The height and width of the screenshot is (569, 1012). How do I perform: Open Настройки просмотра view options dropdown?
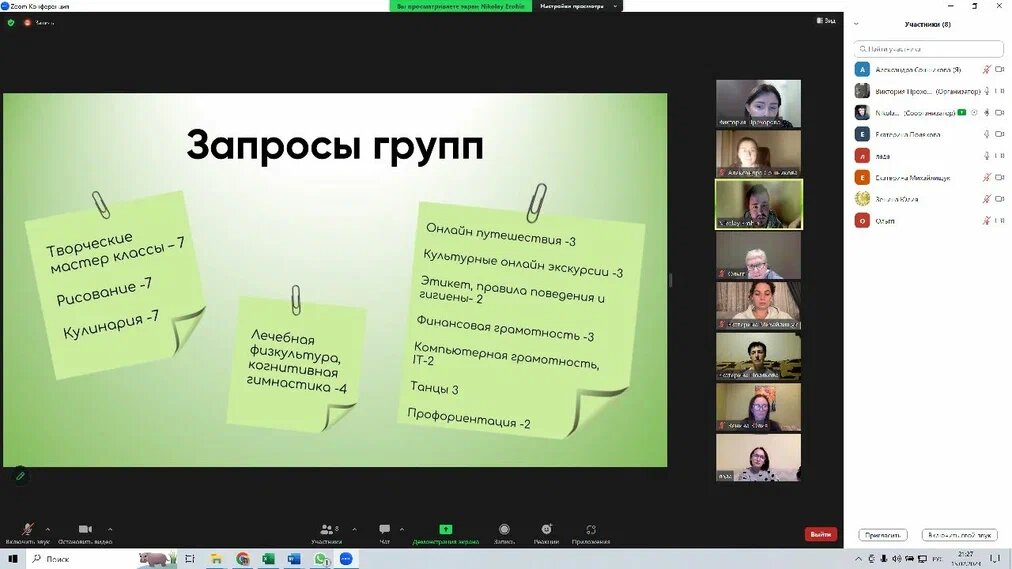[578, 6]
